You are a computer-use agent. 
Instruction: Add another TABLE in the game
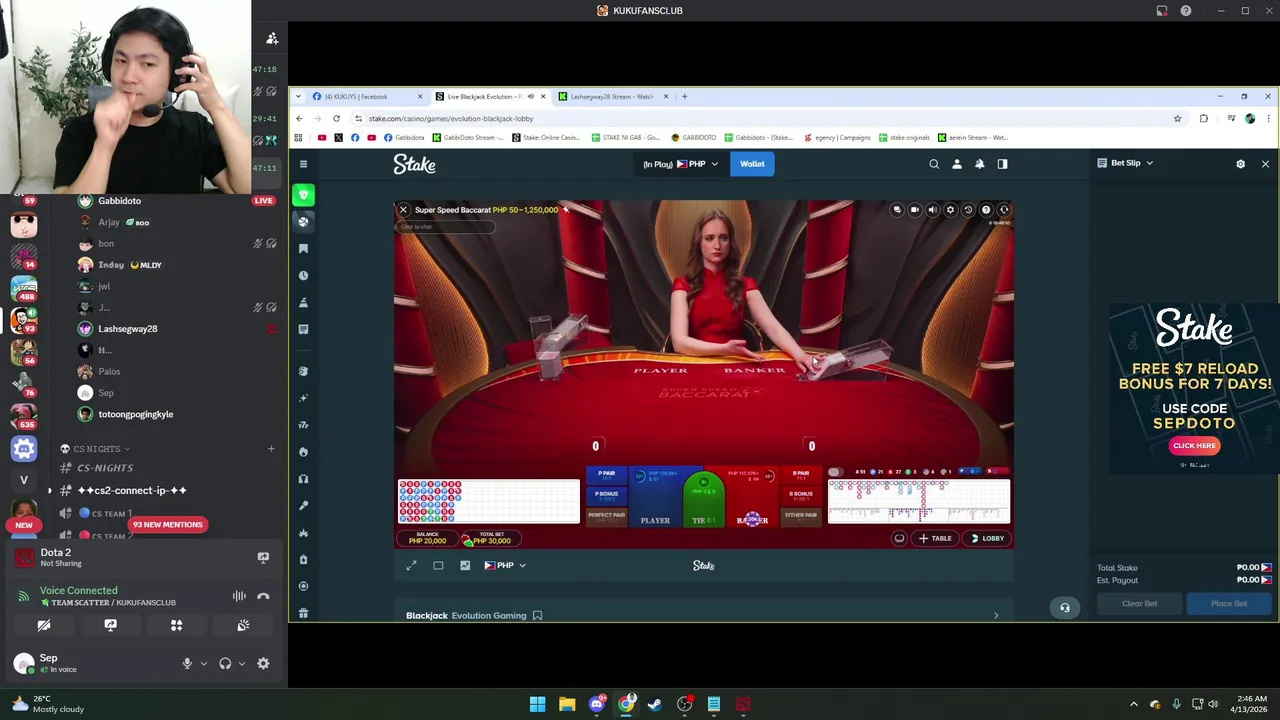935,539
